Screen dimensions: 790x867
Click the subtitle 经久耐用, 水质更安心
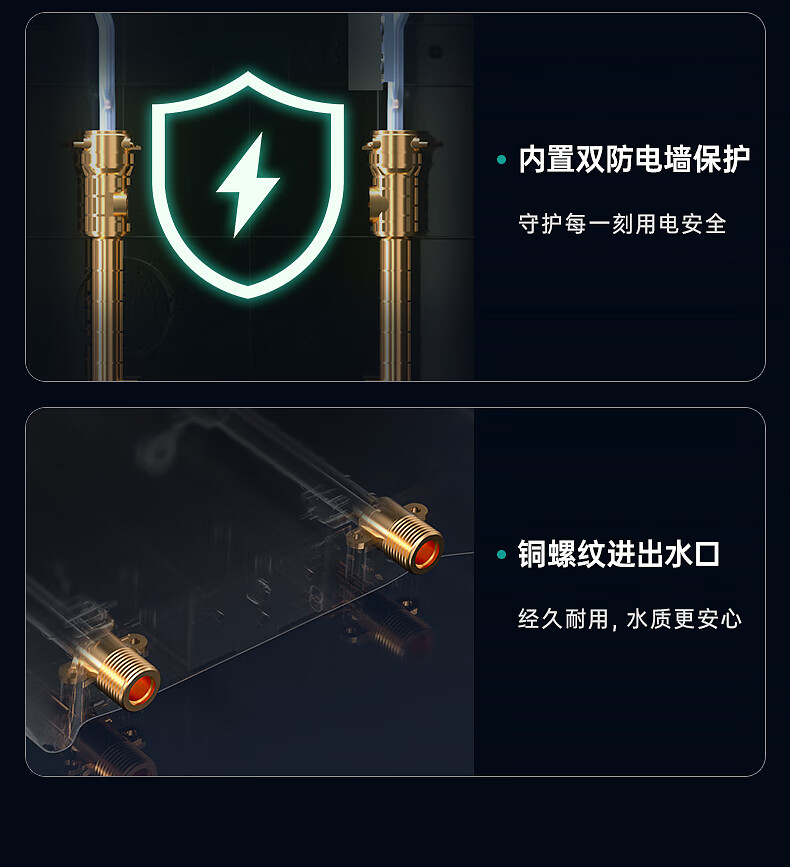pyautogui.click(x=630, y=618)
